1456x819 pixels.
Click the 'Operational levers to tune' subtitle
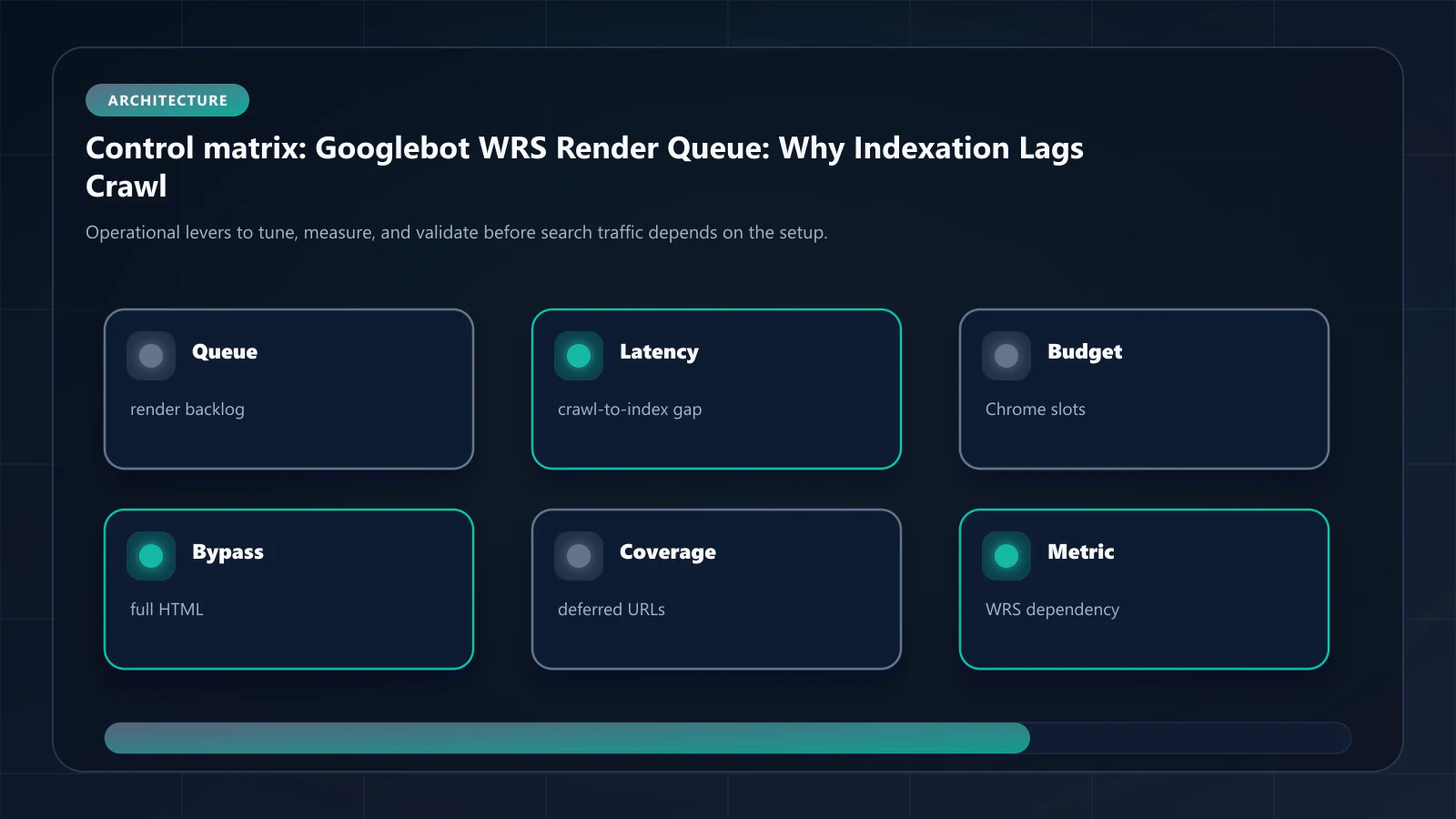[x=456, y=233]
